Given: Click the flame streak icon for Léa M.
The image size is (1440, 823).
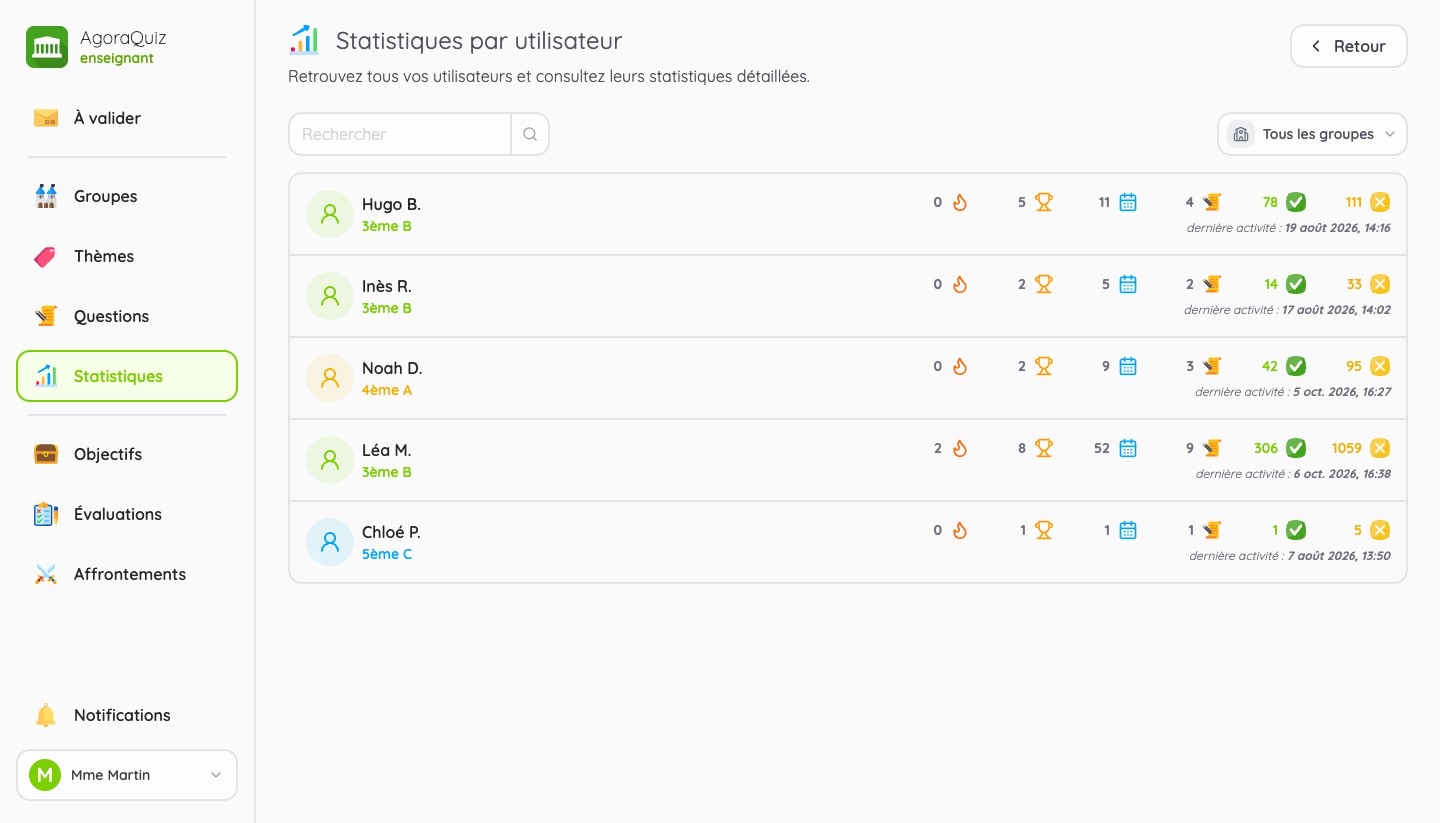Looking at the screenshot, I should click(960, 448).
